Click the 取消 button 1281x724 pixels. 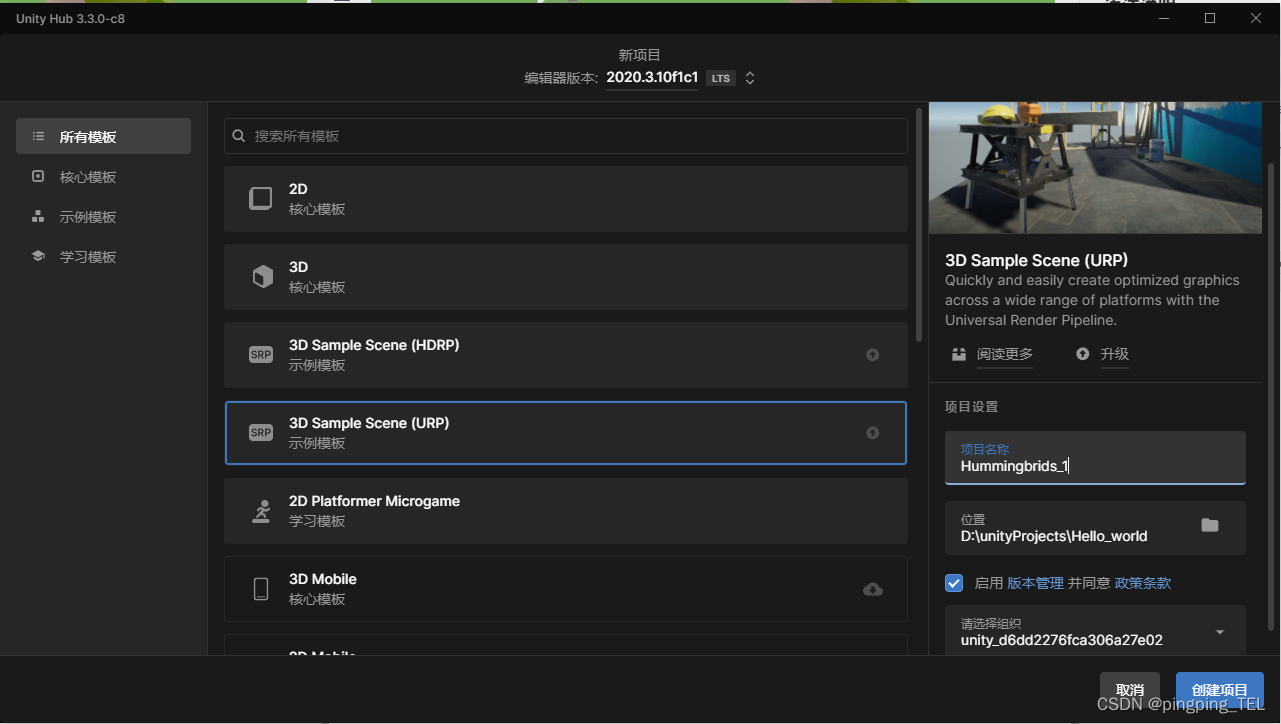1130,690
